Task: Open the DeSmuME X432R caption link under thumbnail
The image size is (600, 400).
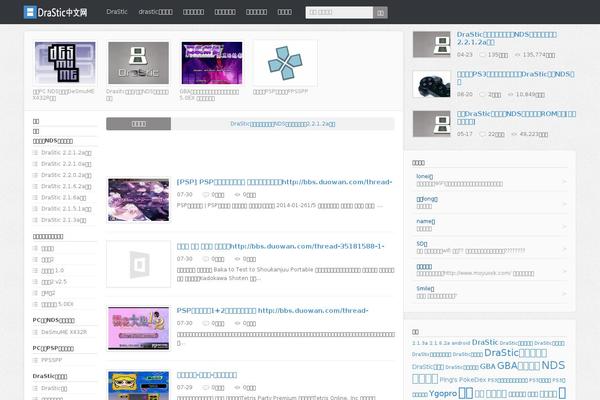Action: [64, 95]
